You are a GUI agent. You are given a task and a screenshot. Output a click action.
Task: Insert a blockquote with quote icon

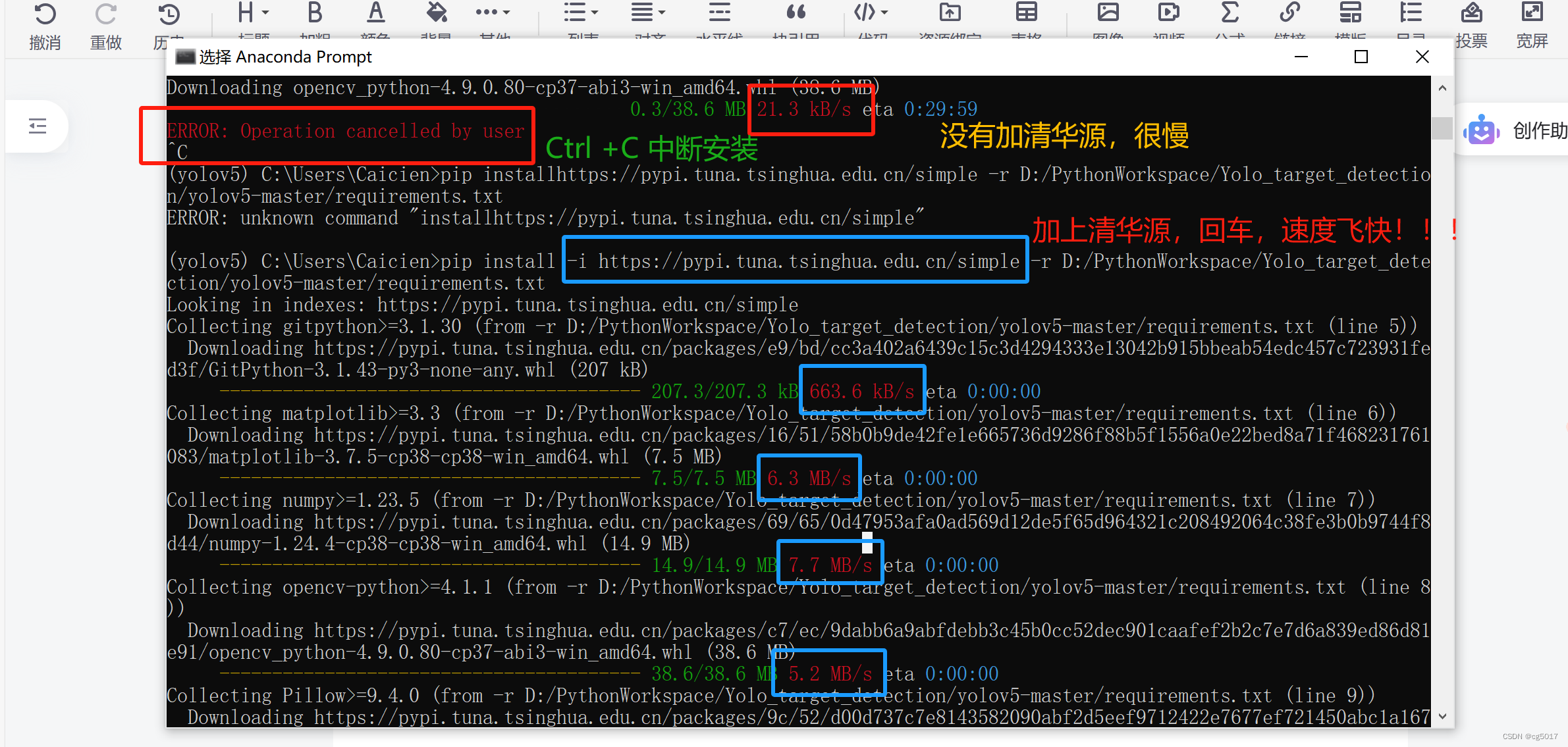tap(796, 13)
